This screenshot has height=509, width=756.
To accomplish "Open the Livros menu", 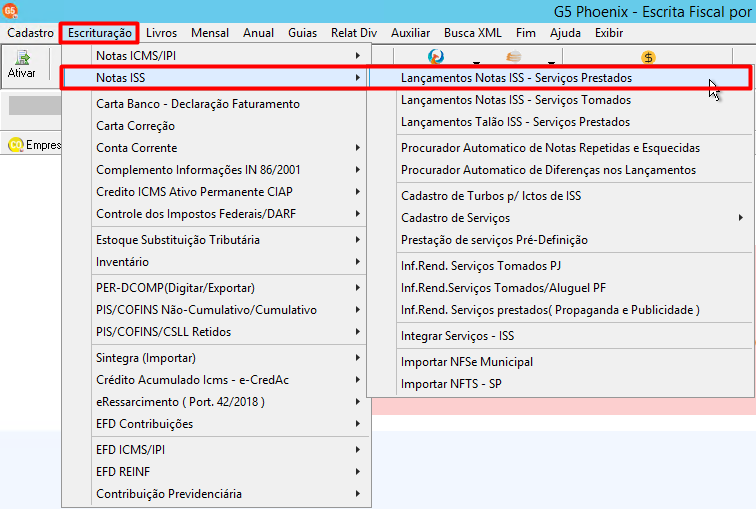I will pos(162,33).
